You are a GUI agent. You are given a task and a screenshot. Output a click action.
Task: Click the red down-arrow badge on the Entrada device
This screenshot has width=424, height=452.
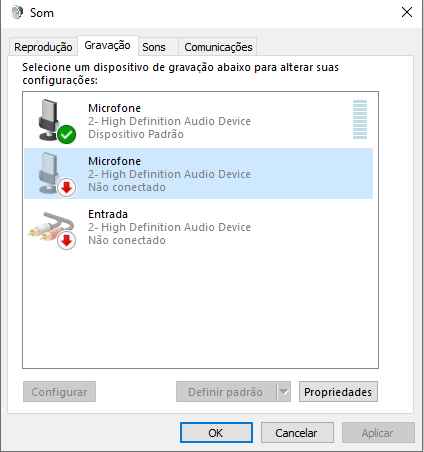[x=67, y=240]
